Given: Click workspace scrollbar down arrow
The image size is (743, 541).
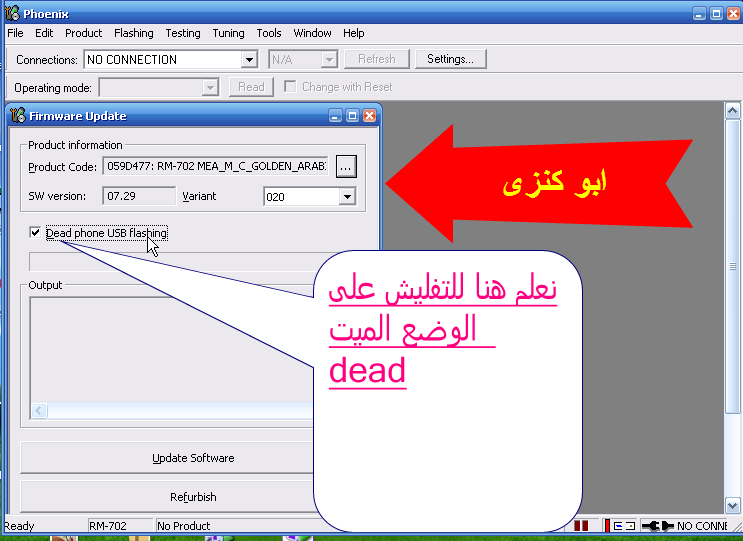Looking at the screenshot, I should [x=733, y=505].
